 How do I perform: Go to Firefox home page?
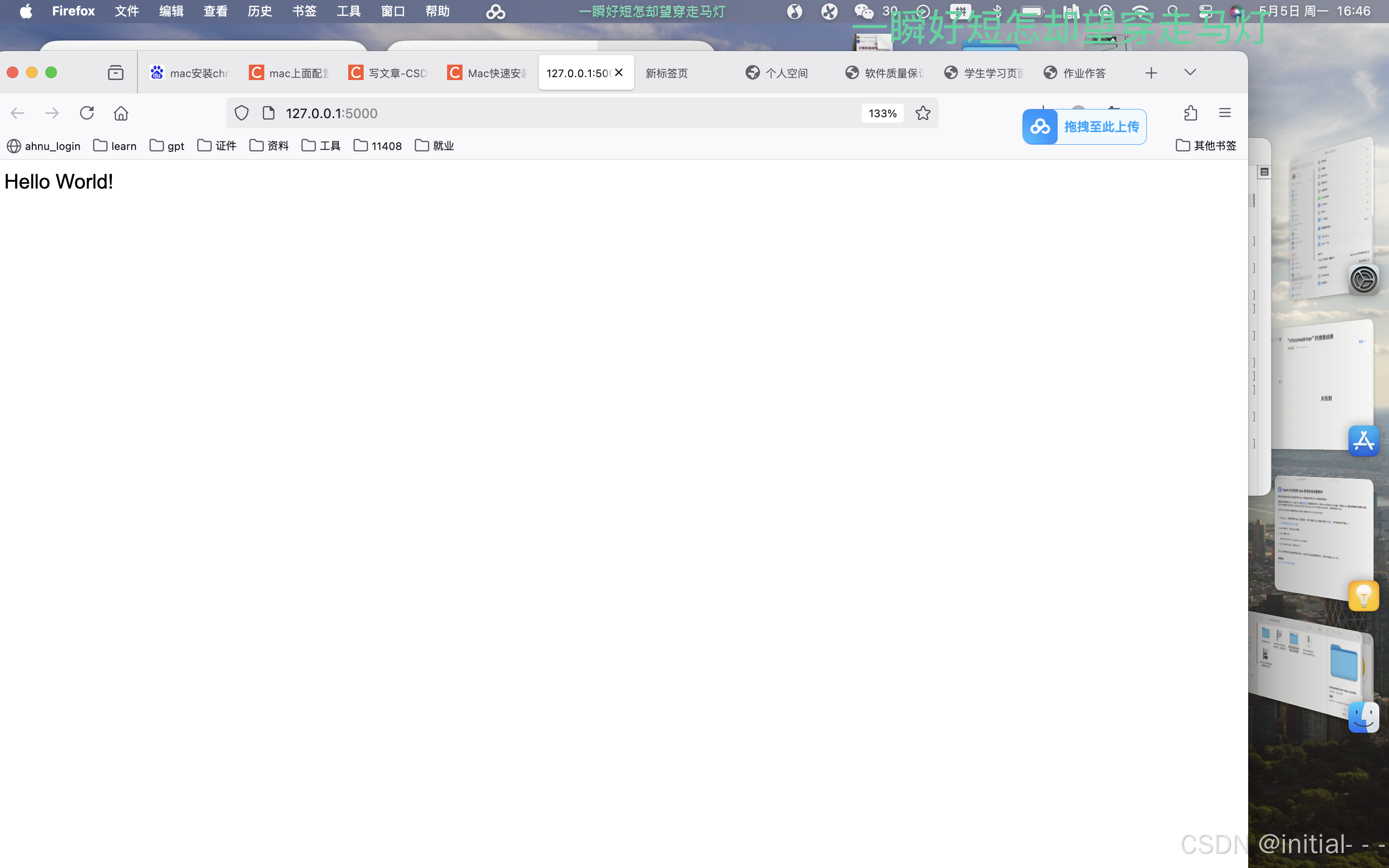(121, 113)
